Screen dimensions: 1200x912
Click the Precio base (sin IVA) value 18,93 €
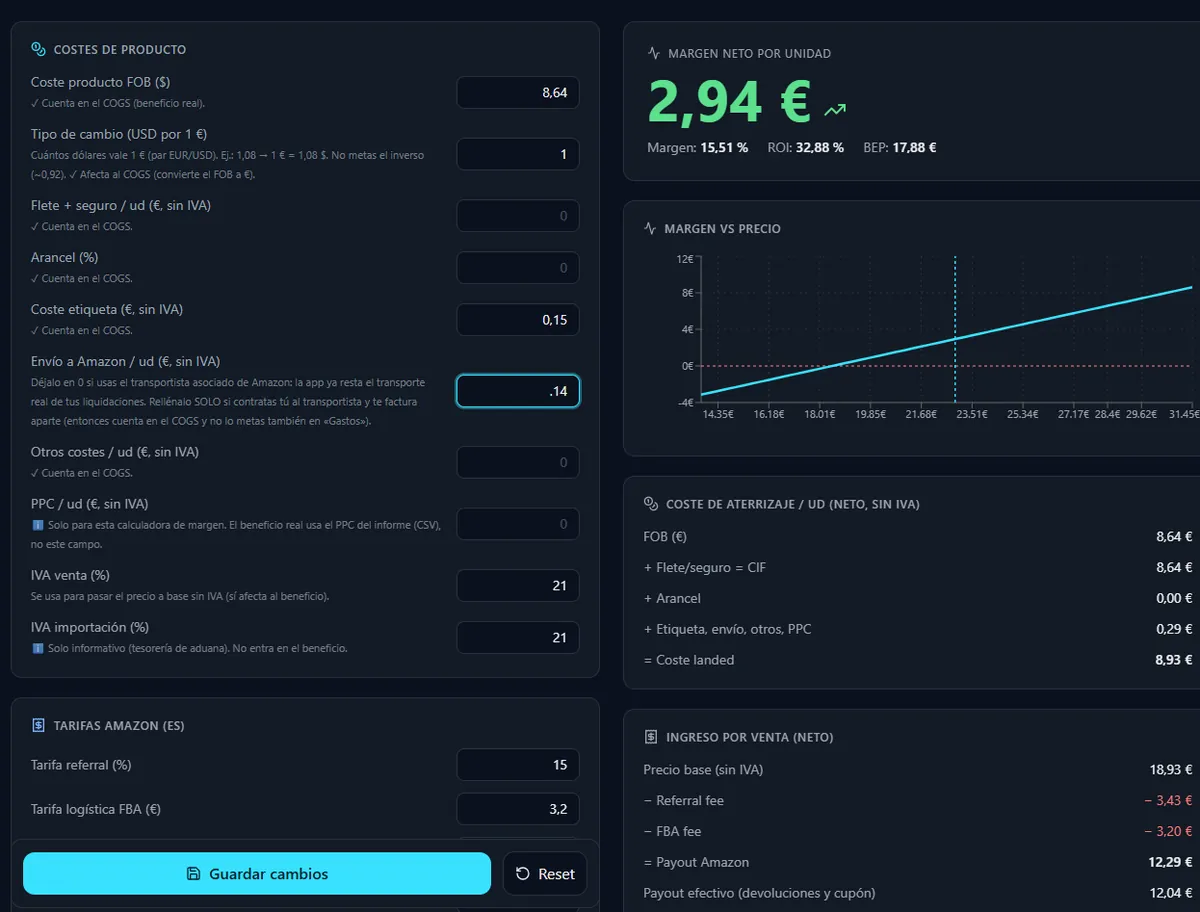click(x=1171, y=770)
